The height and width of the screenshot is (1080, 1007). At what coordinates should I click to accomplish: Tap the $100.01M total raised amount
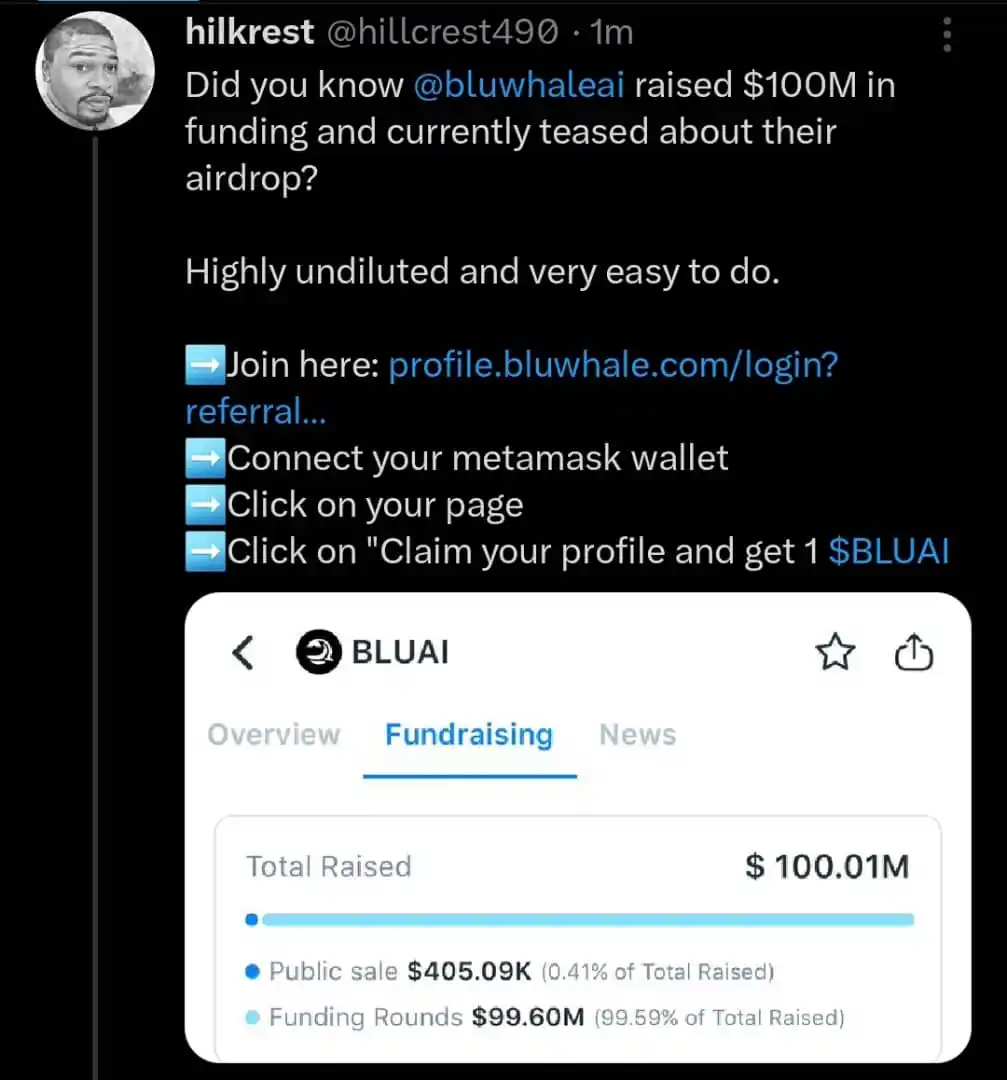click(x=827, y=866)
